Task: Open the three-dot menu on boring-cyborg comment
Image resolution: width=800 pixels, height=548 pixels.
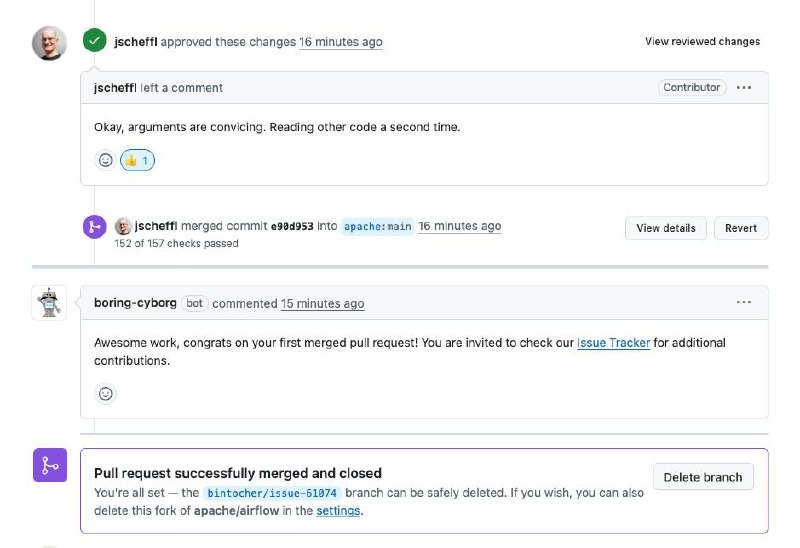Action: (x=743, y=302)
